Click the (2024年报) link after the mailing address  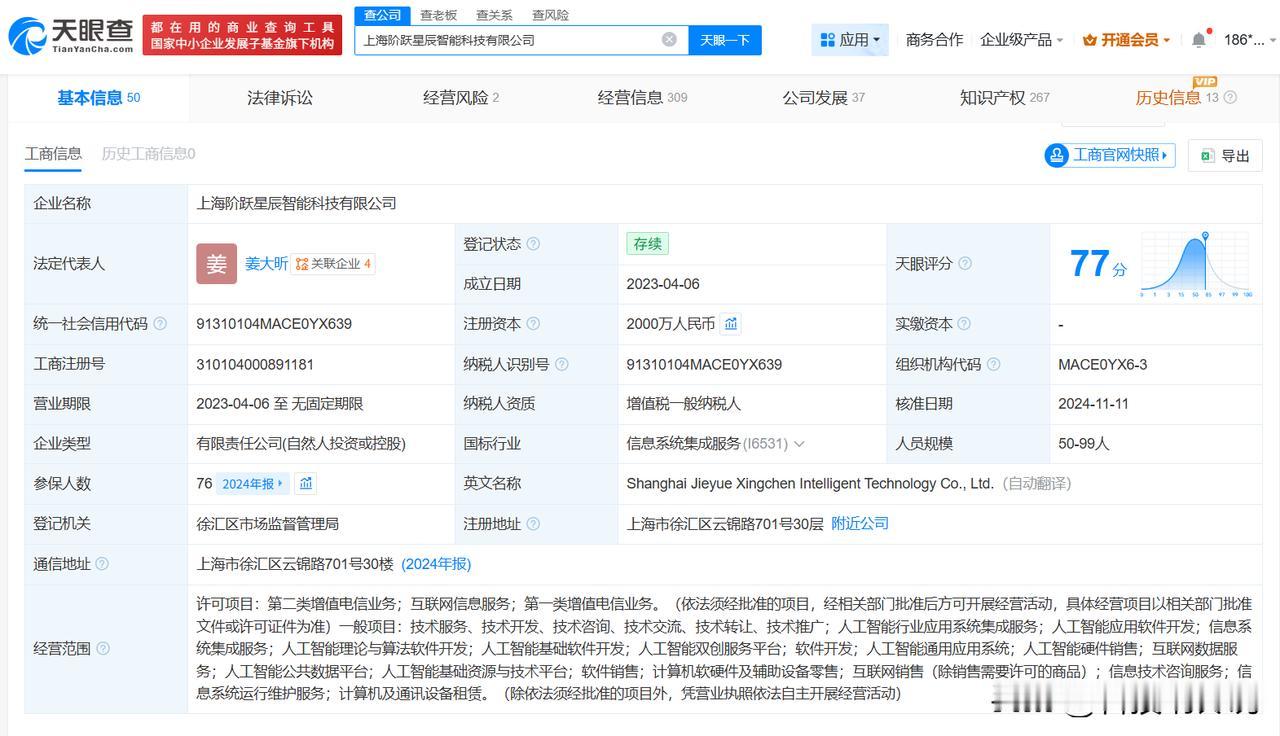436,564
